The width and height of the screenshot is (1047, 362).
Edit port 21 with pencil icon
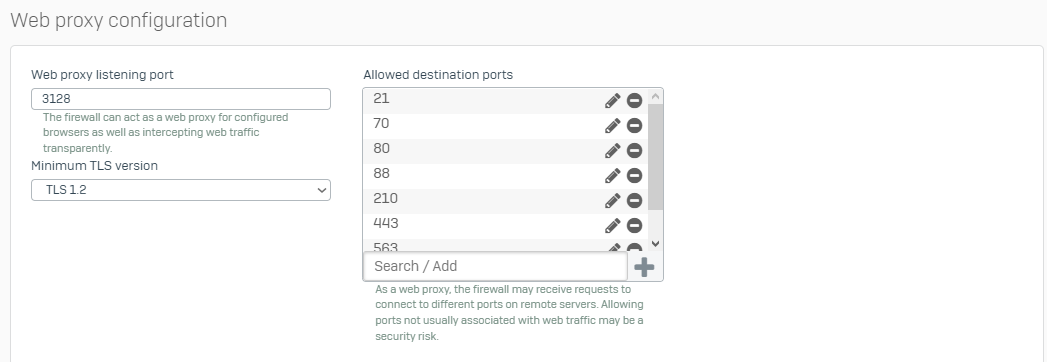click(x=612, y=101)
